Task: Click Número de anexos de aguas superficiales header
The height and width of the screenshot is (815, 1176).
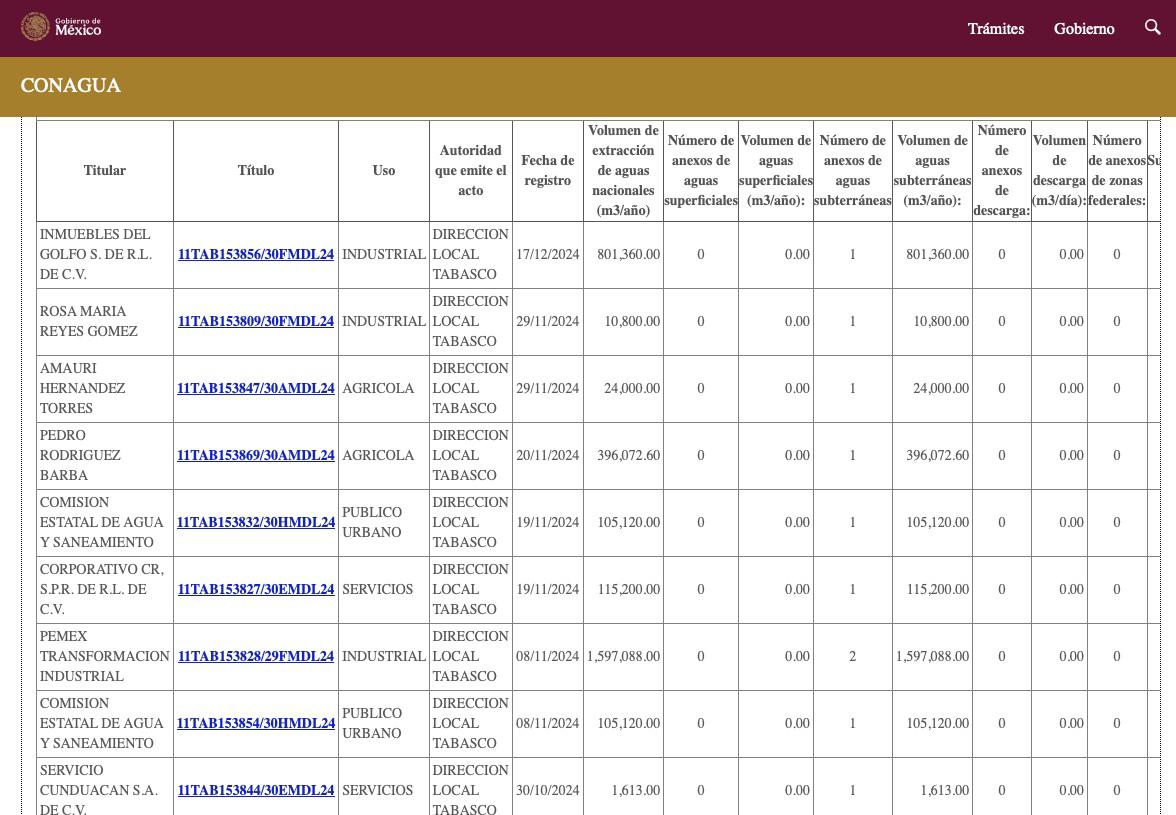Action: [700, 170]
